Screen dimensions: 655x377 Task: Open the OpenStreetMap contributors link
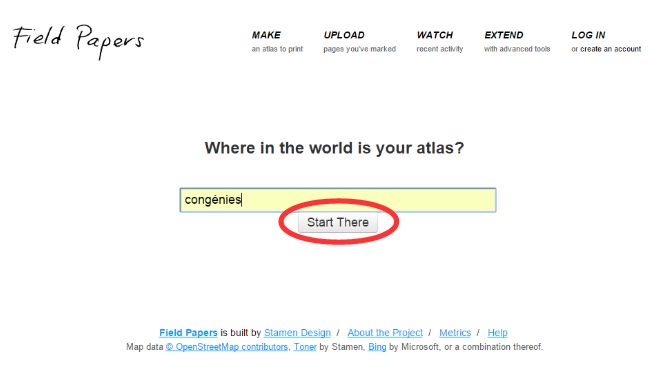227,347
